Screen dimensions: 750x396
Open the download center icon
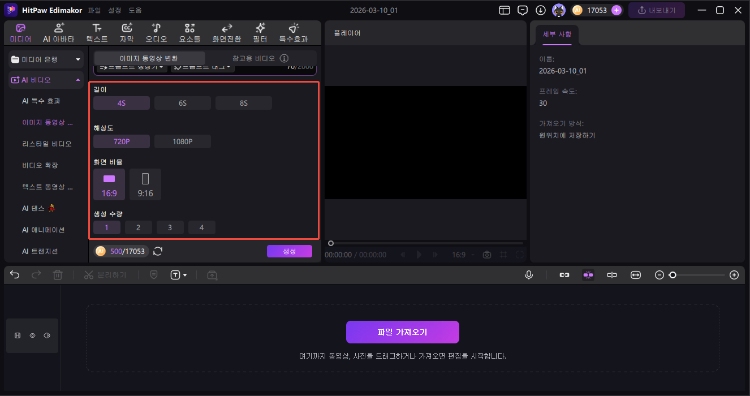tap(540, 10)
